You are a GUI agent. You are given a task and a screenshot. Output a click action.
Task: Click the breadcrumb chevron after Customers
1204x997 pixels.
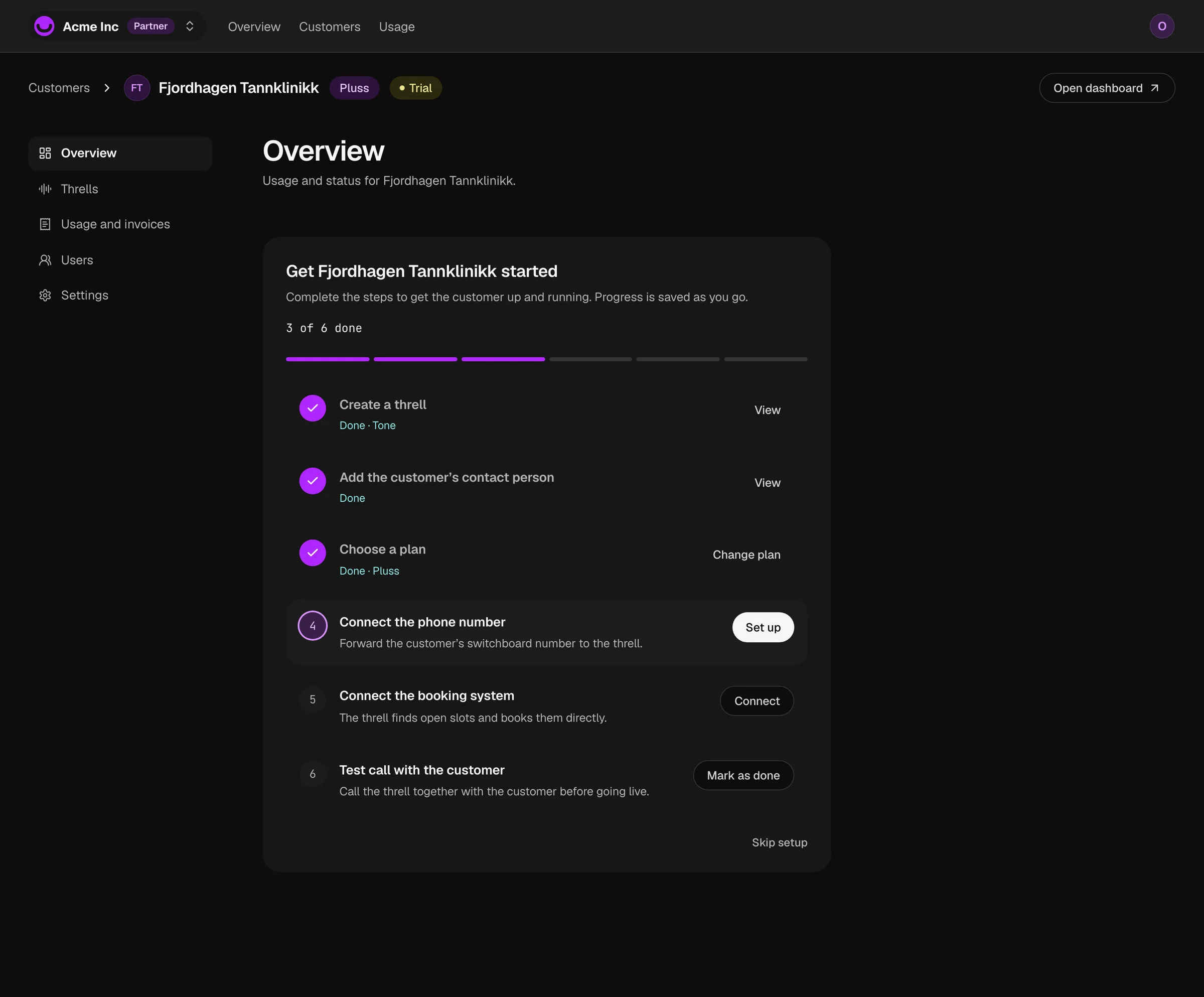(x=107, y=88)
